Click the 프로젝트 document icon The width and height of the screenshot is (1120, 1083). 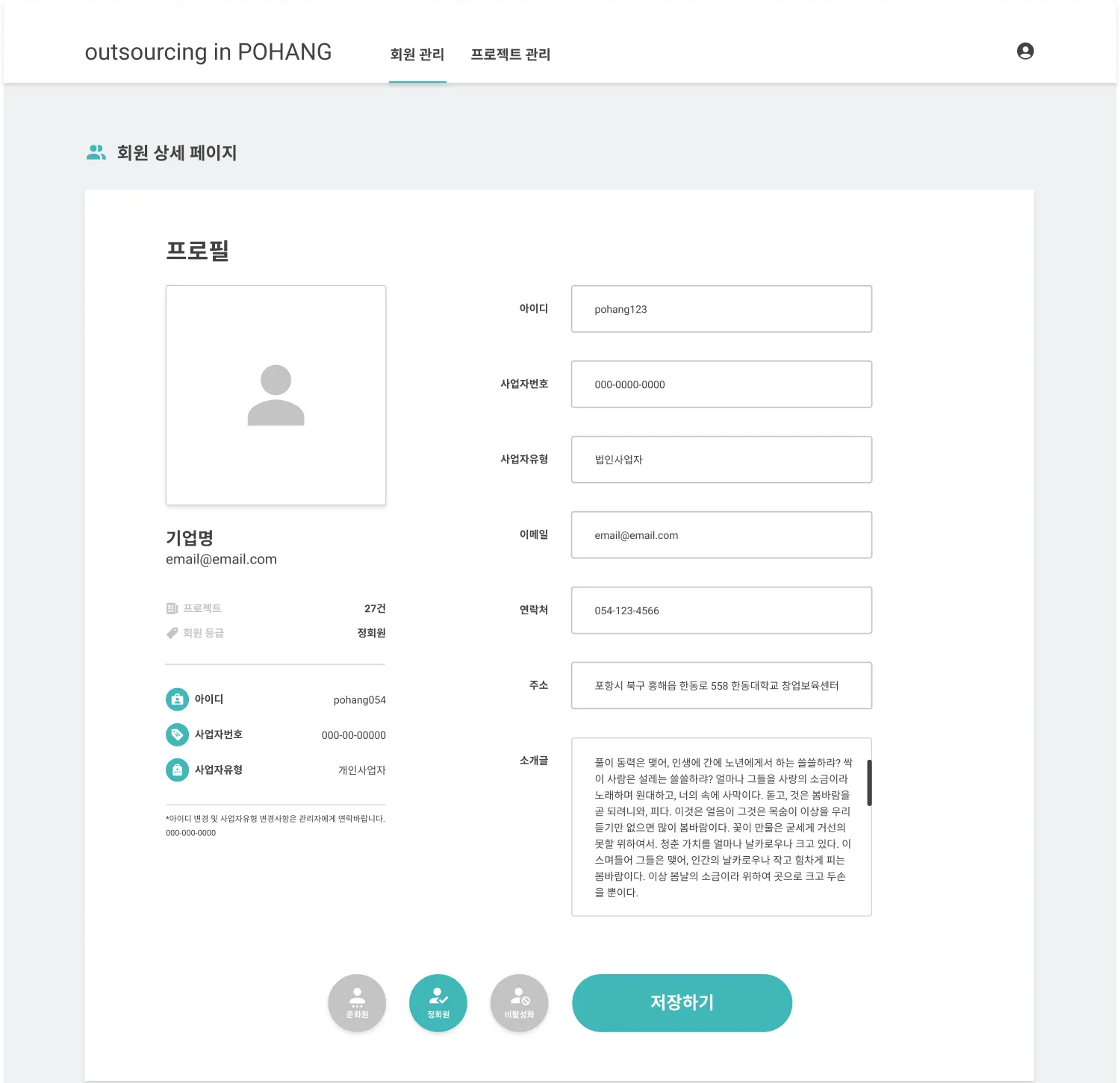point(172,608)
